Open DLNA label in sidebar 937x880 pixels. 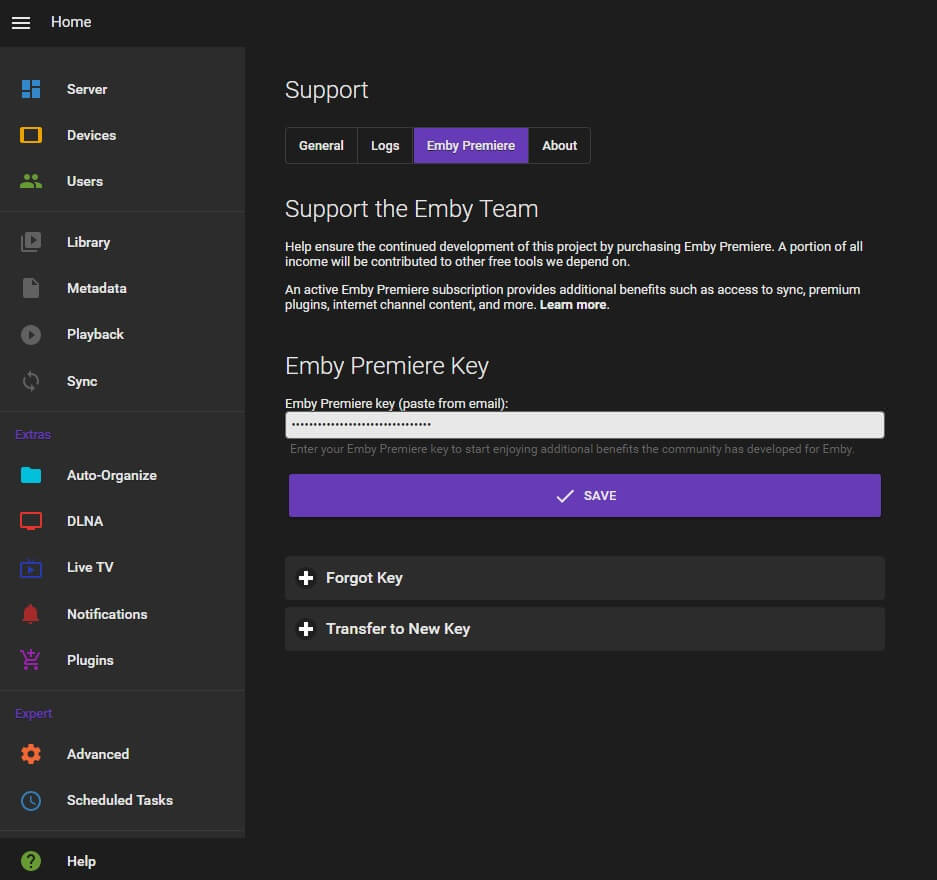pos(85,521)
